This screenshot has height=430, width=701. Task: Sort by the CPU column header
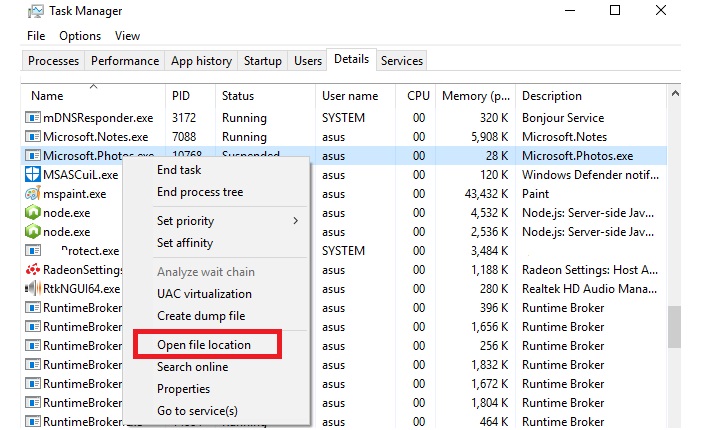[x=416, y=96]
